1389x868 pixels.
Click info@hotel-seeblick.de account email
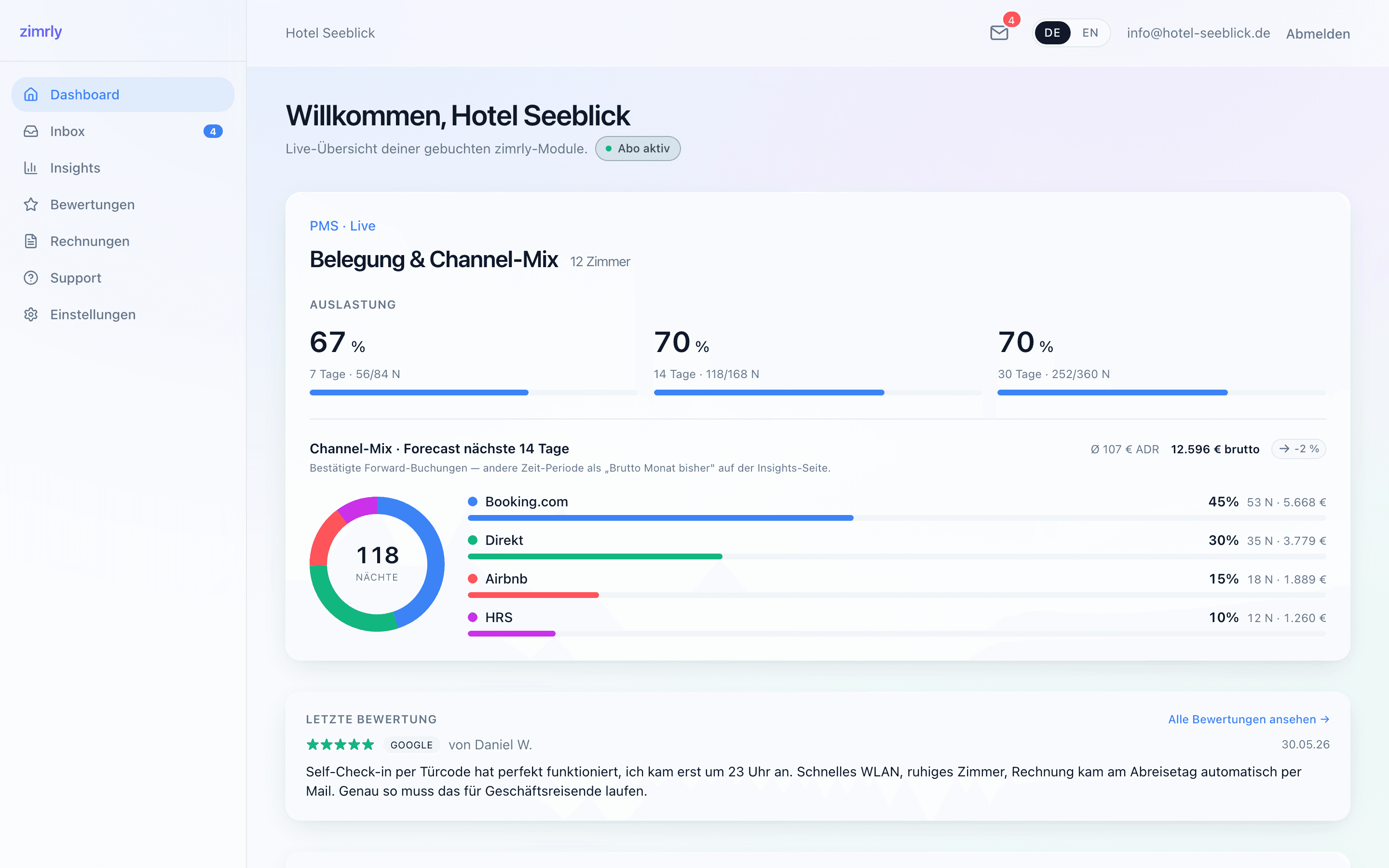[1198, 33]
